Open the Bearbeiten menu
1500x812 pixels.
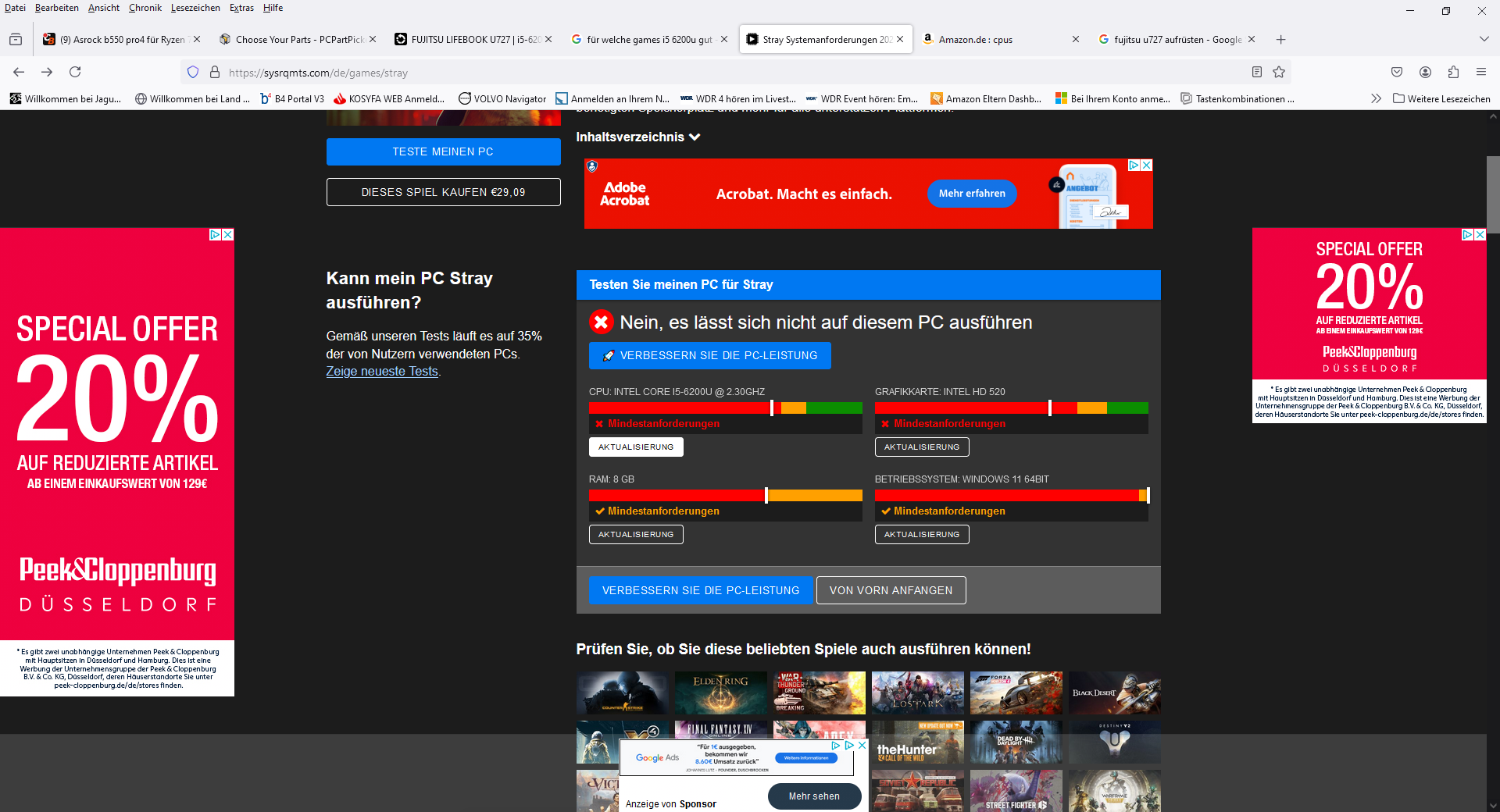click(x=56, y=8)
